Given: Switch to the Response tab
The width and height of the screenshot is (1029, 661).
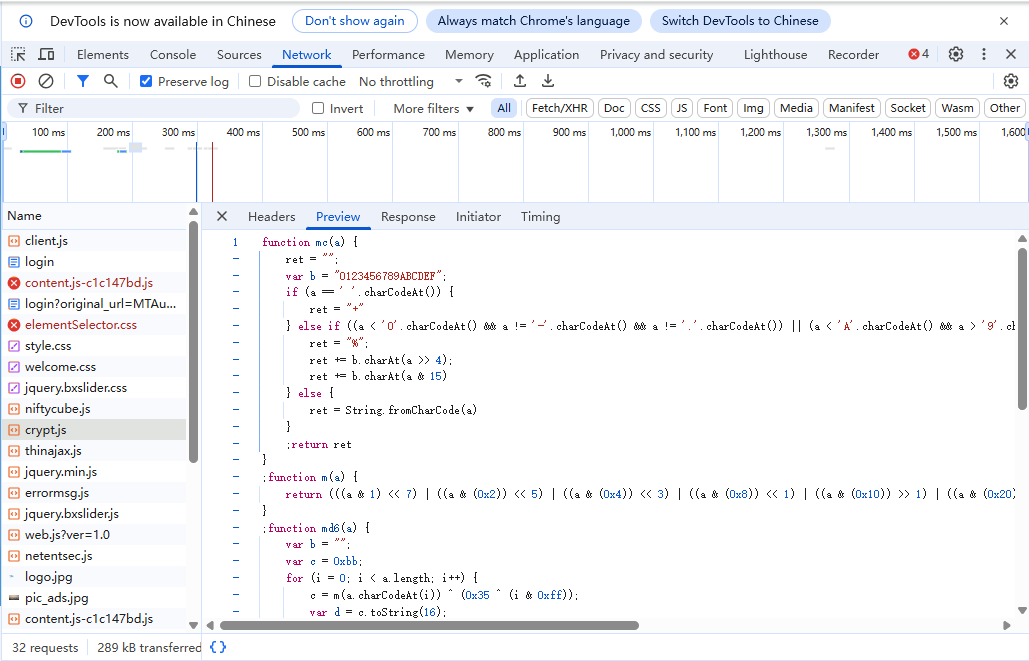Looking at the screenshot, I should [x=408, y=216].
